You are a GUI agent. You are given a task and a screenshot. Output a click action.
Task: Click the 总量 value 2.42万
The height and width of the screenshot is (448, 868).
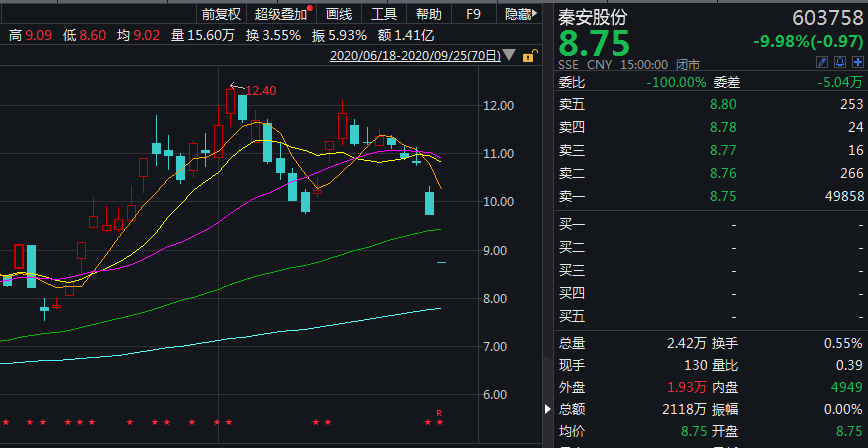(687, 343)
